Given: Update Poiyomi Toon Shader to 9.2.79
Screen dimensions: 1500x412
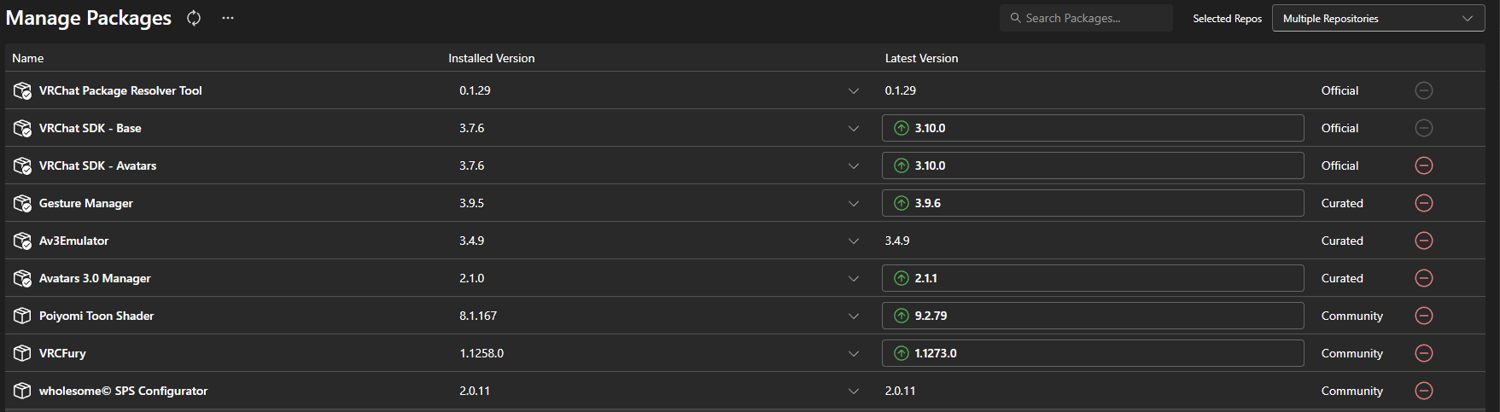Looking at the screenshot, I should pyautogui.click(x=1092, y=316).
